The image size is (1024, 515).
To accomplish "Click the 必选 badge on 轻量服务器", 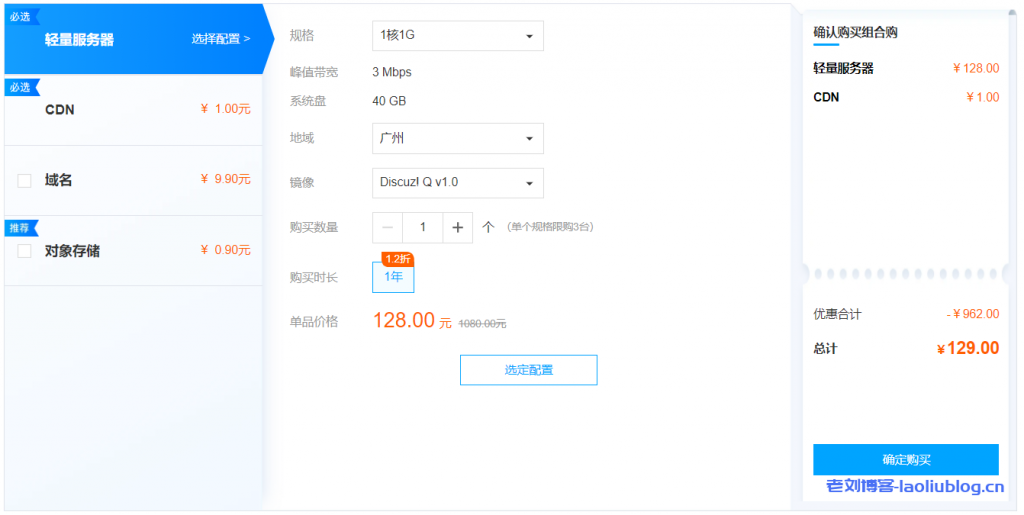I will click(22, 17).
